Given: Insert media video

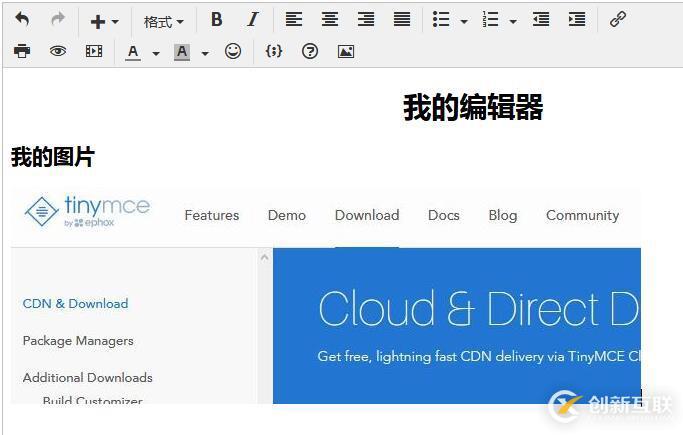Looking at the screenshot, I should 94,51.
